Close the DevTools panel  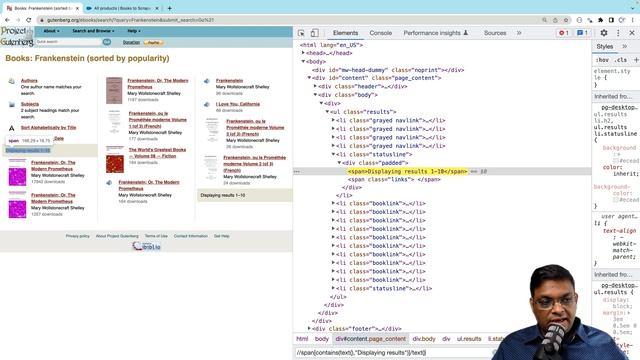632,33
